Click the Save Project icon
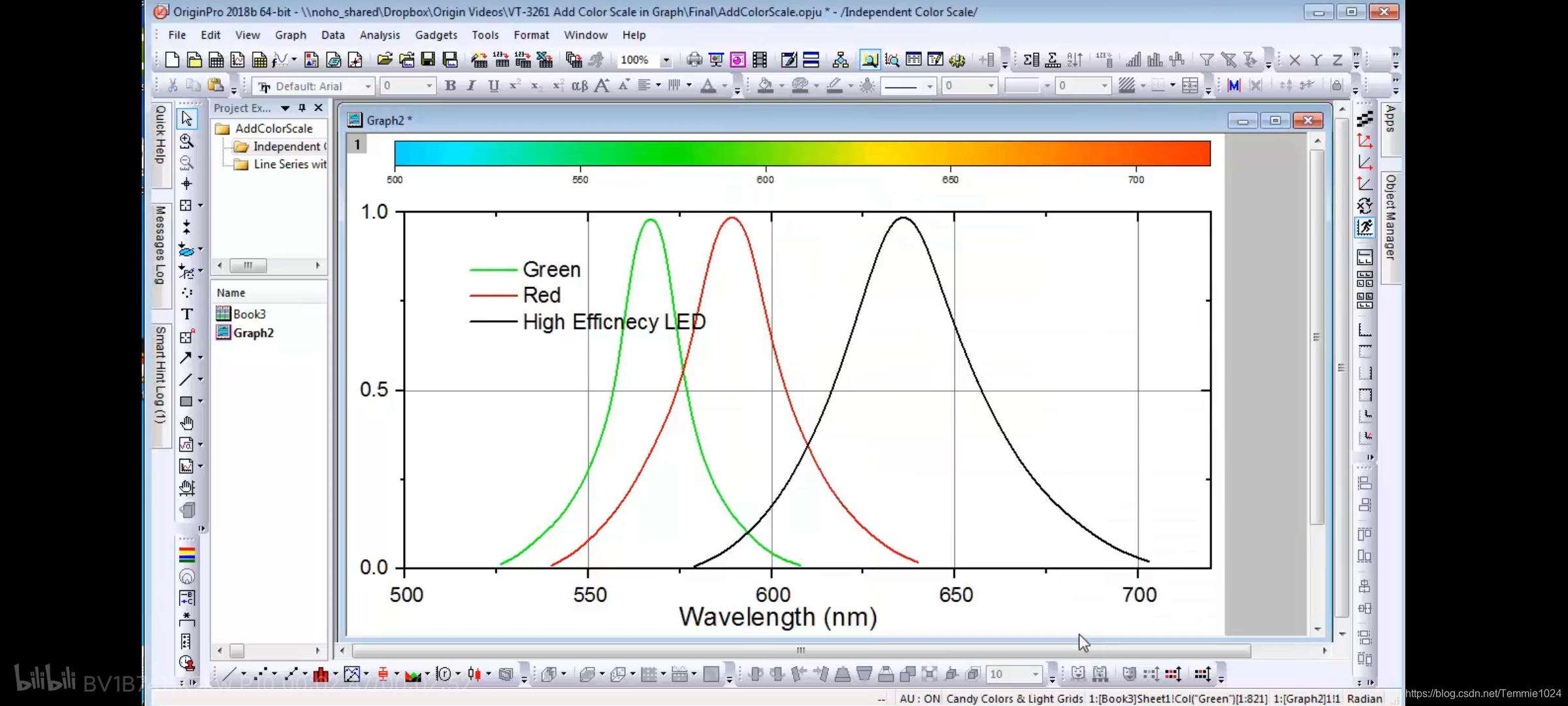Viewport: 1568px width, 706px height. pos(428,60)
